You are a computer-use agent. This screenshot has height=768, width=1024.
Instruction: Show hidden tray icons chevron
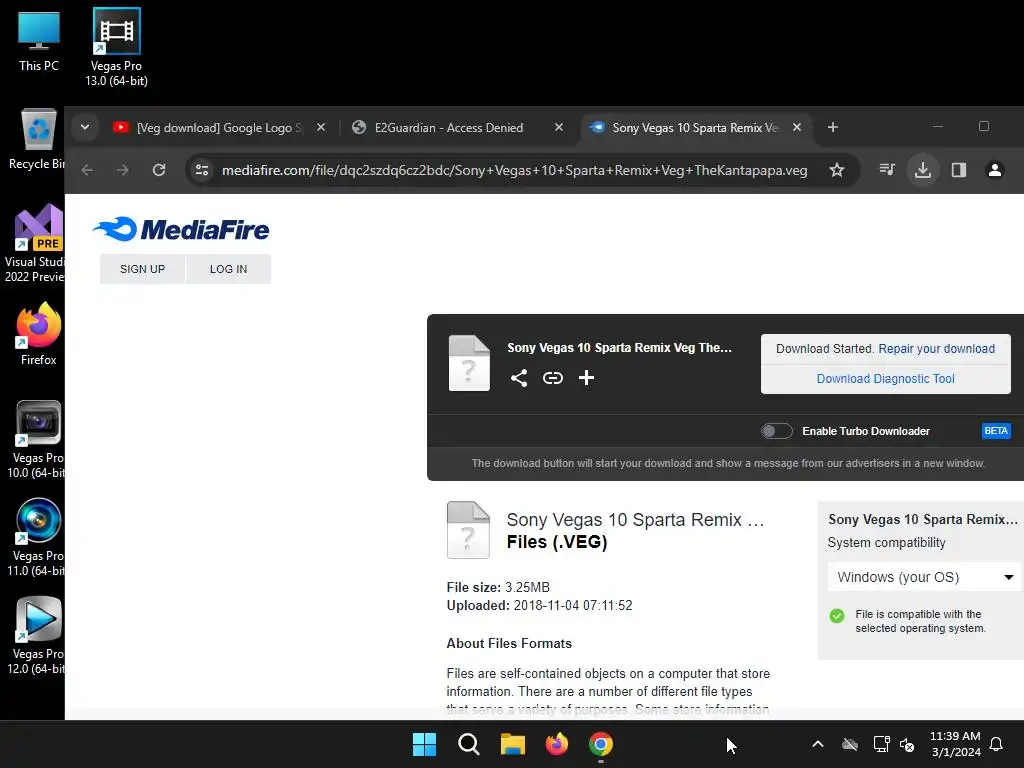(x=818, y=744)
